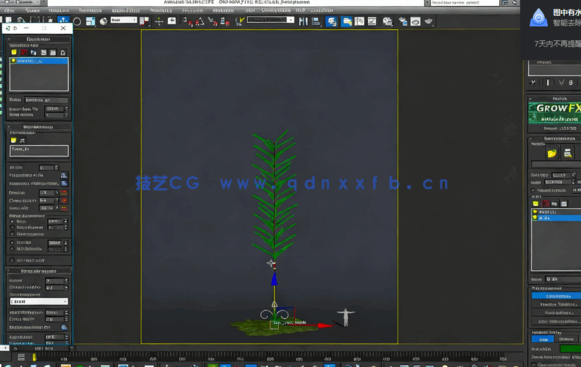The height and width of the screenshot is (367, 581).
Task: Click the pin stack icon under modifier stack
Action: click(x=533, y=83)
